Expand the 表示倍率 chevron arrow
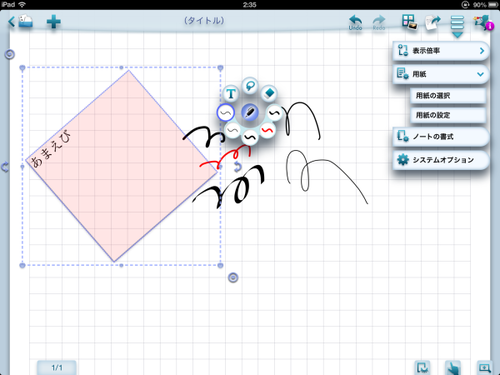 [482, 51]
